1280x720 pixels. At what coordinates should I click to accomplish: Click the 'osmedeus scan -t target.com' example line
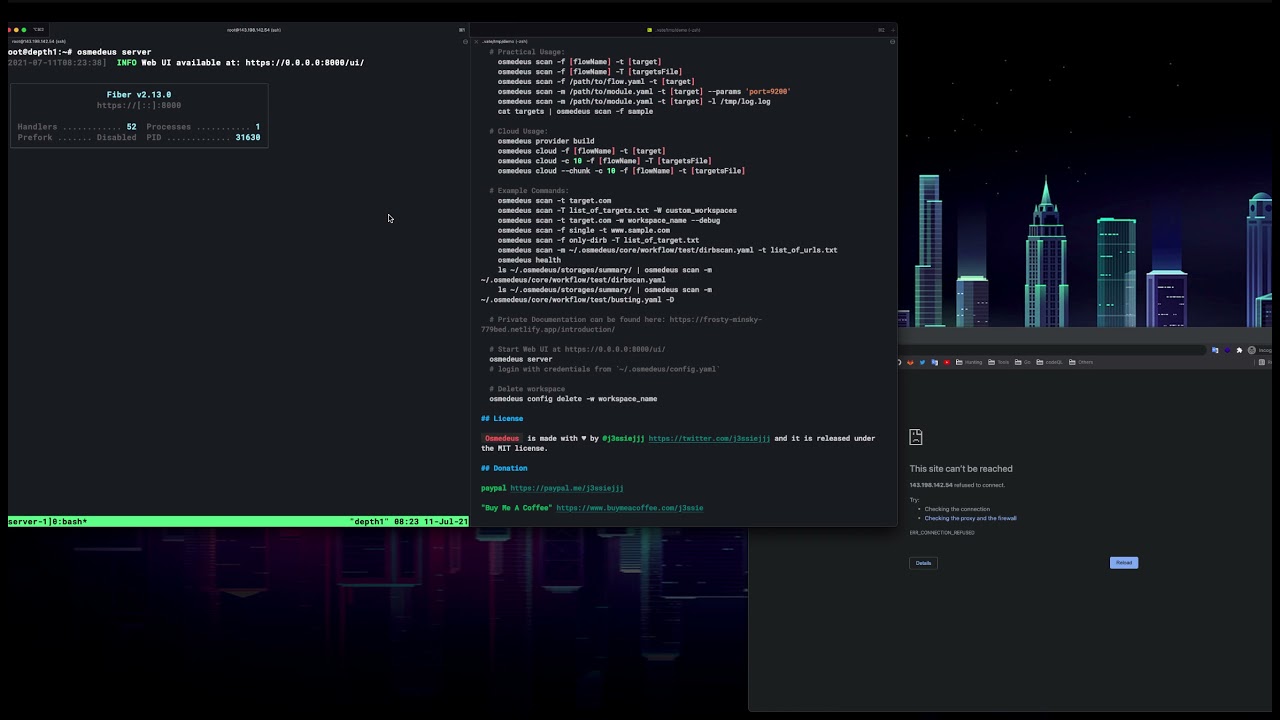pos(554,201)
